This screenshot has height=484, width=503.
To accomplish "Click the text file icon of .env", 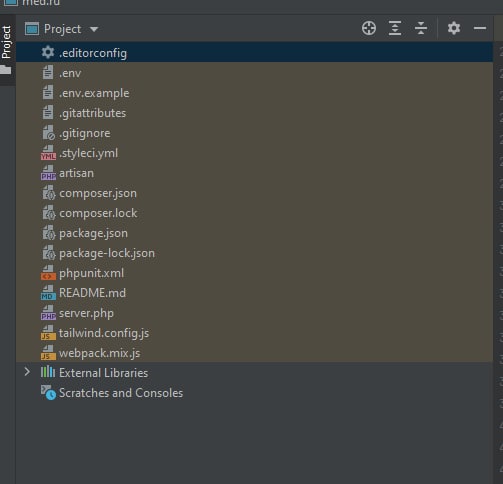I will click(x=48, y=72).
